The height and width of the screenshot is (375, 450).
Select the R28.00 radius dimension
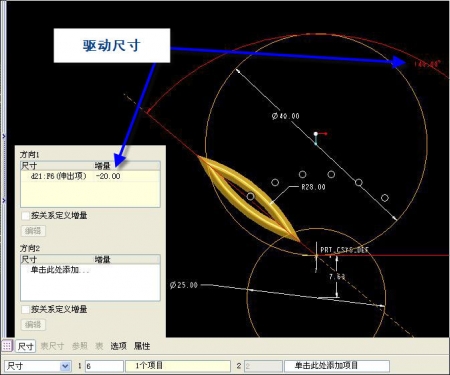313,187
